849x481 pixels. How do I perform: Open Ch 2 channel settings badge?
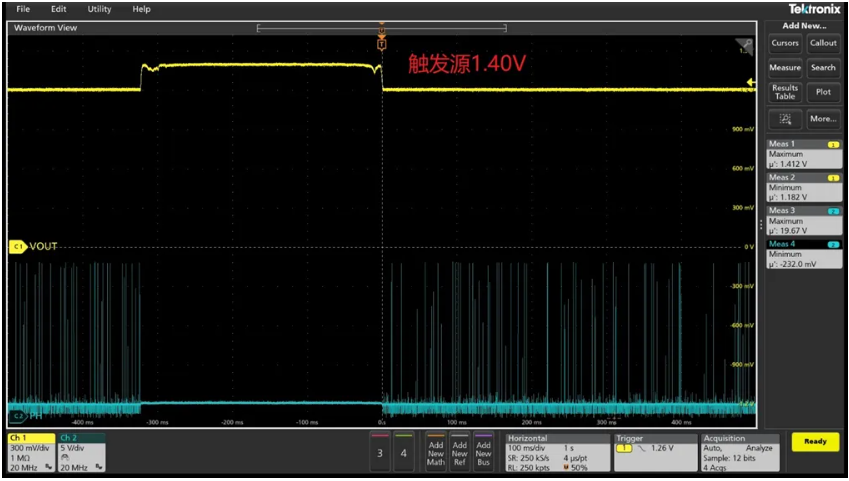click(80, 452)
